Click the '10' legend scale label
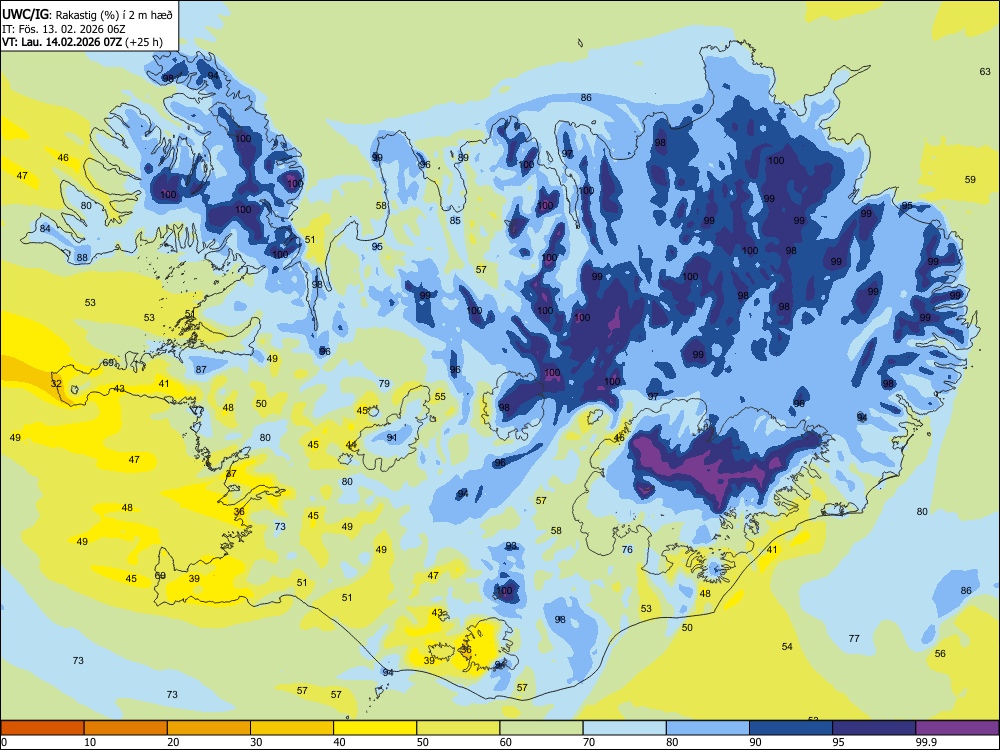Viewport: 1000px width, 750px height. 90,742
